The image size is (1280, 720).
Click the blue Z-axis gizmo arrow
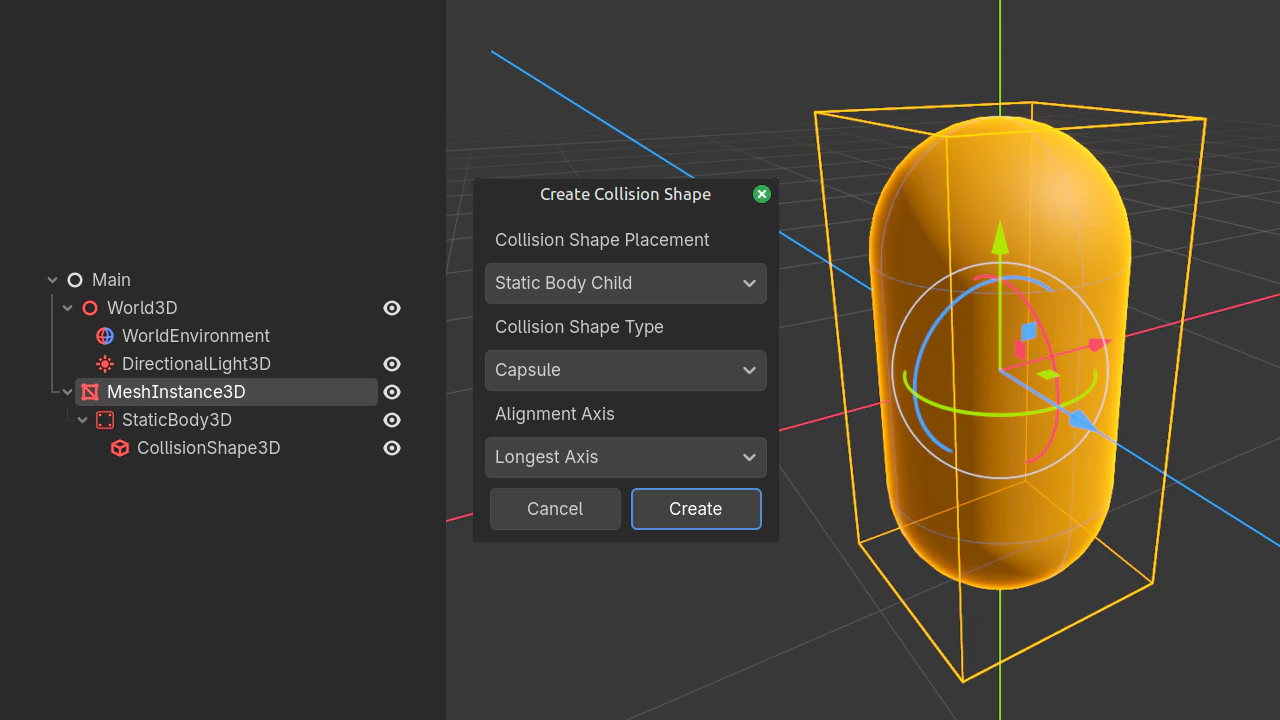pyautogui.click(x=1081, y=421)
